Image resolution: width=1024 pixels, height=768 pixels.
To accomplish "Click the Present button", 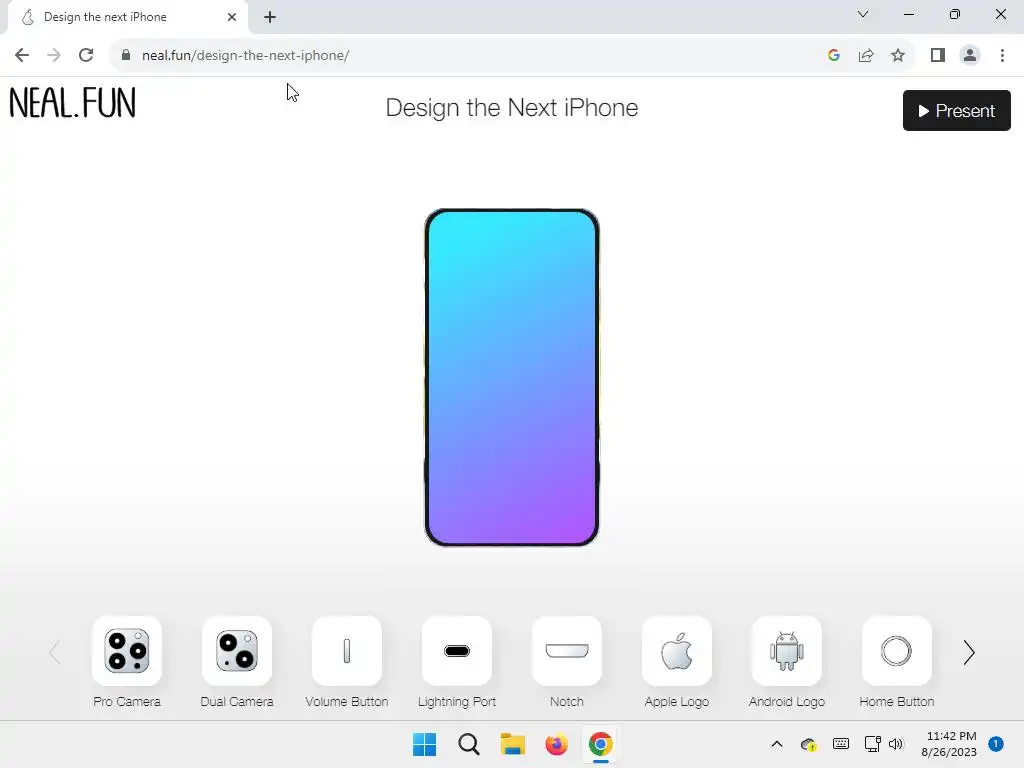I will point(957,110).
